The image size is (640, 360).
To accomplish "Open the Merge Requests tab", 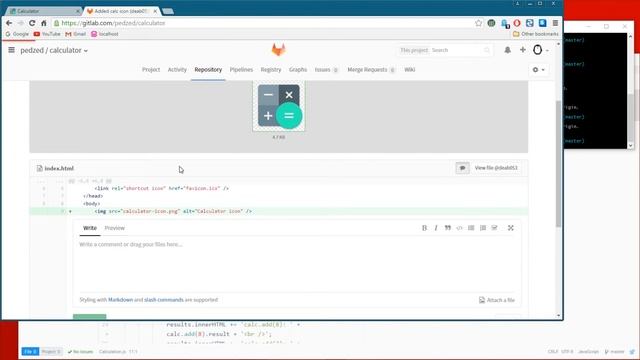I will (371, 70).
